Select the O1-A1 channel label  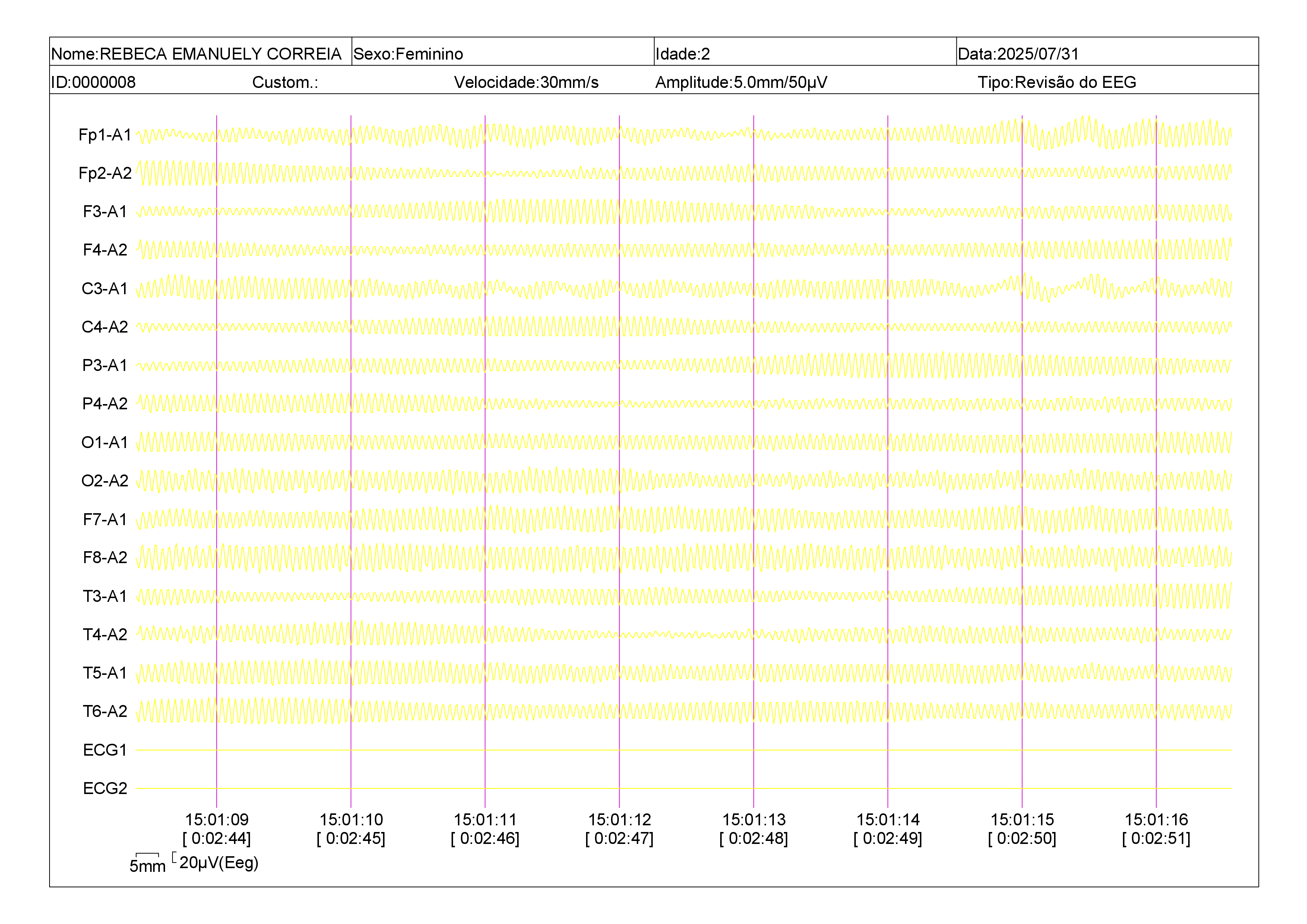(x=105, y=442)
